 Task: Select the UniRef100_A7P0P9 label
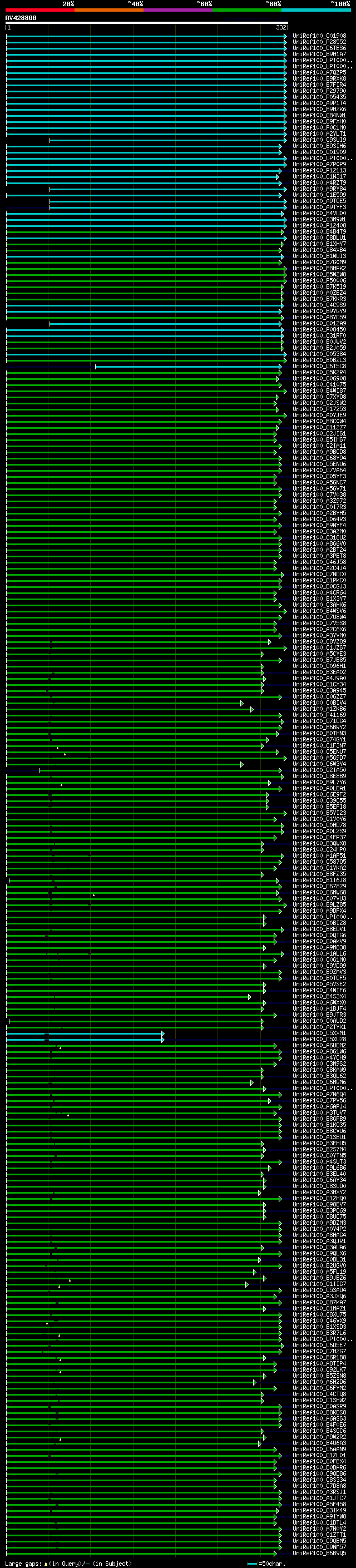pyautogui.click(x=319, y=164)
